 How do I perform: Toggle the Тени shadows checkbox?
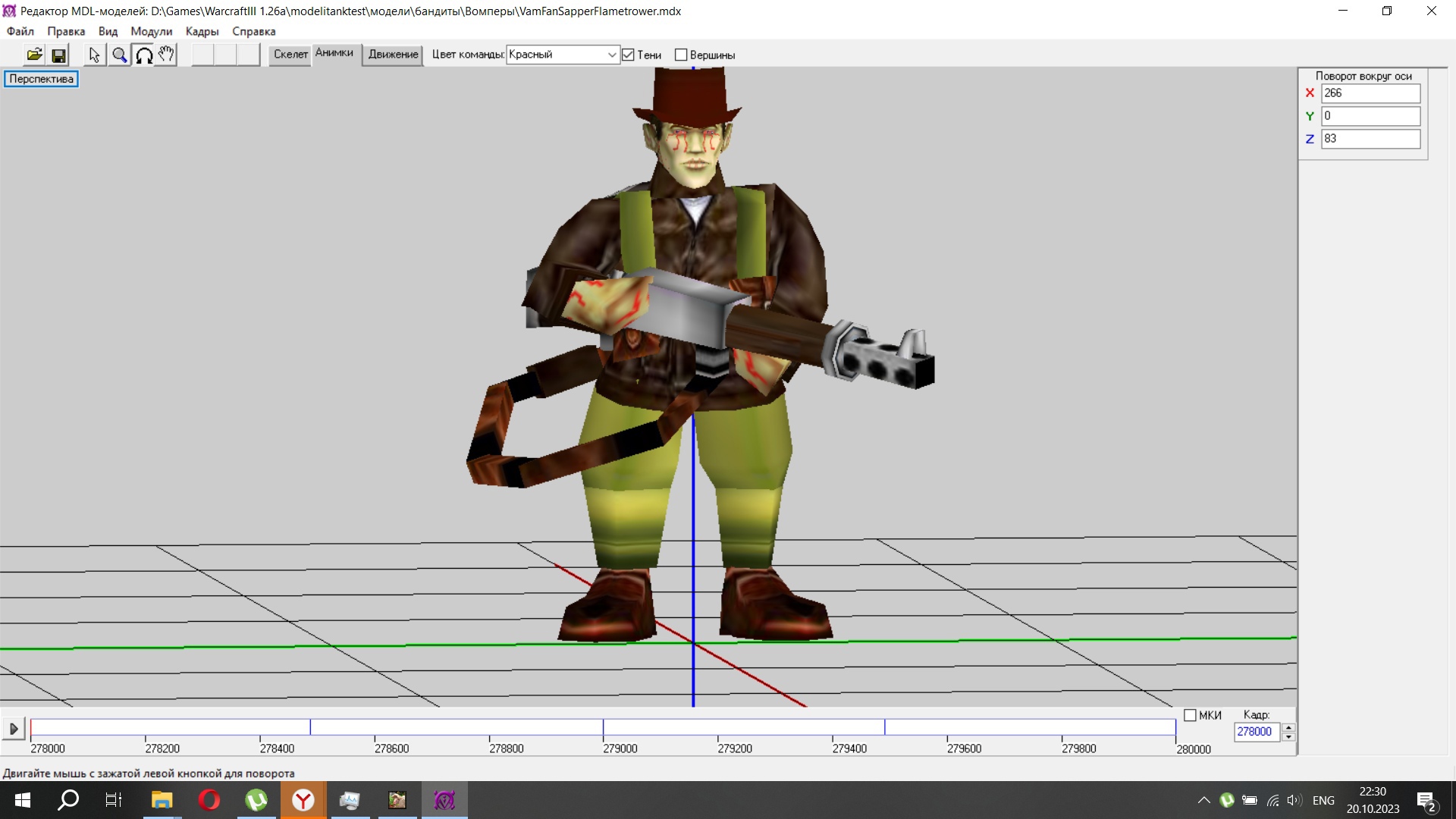[x=628, y=55]
